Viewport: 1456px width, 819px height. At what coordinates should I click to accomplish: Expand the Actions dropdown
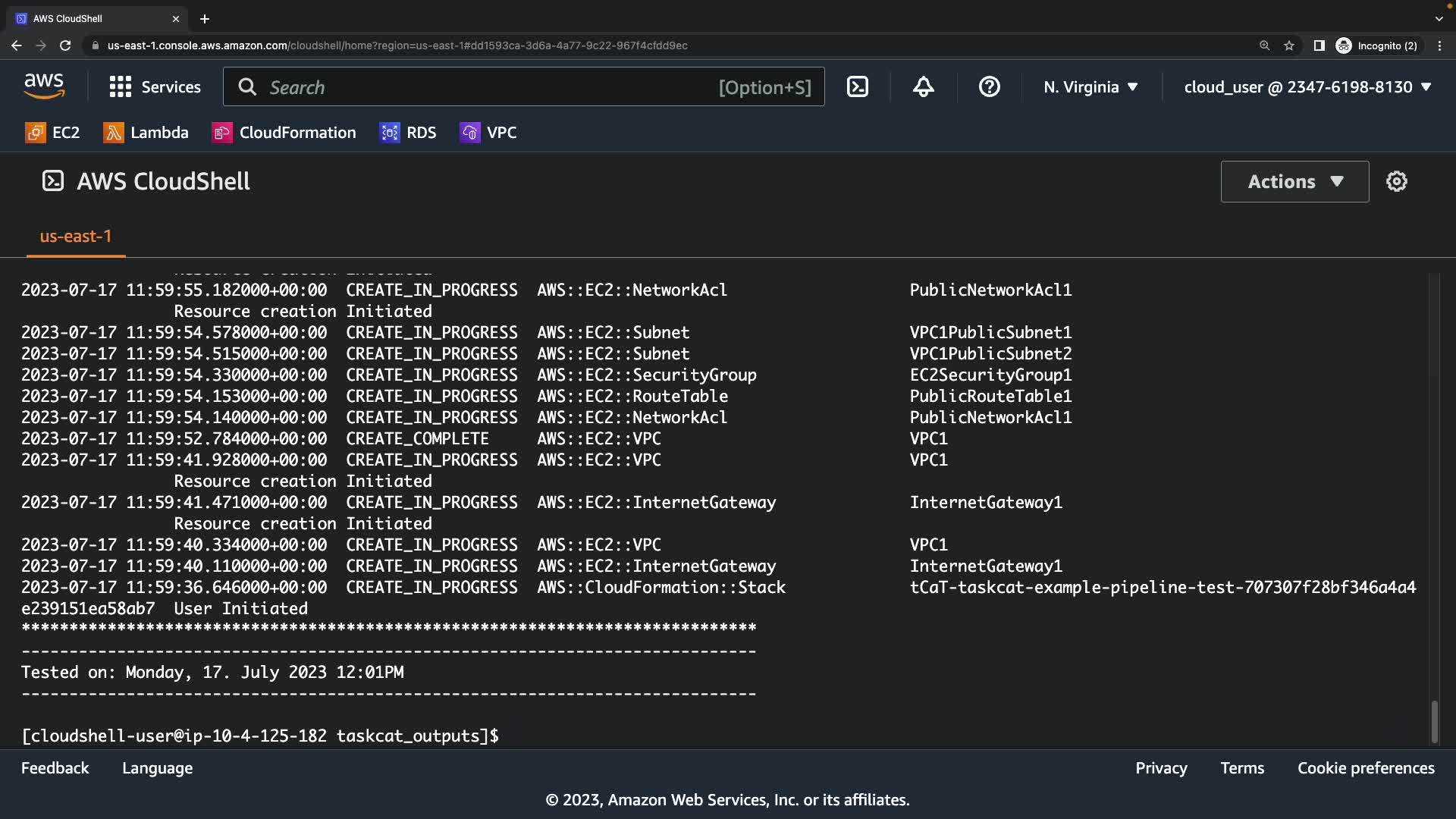click(1294, 181)
